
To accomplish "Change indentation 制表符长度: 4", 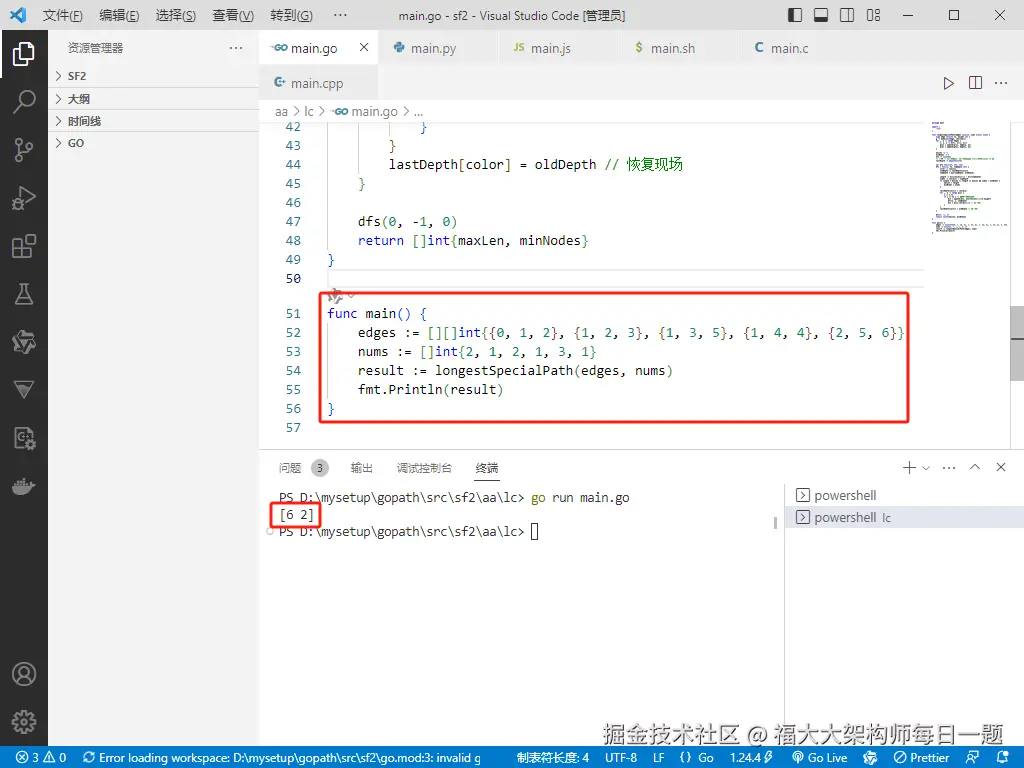I will (552, 758).
